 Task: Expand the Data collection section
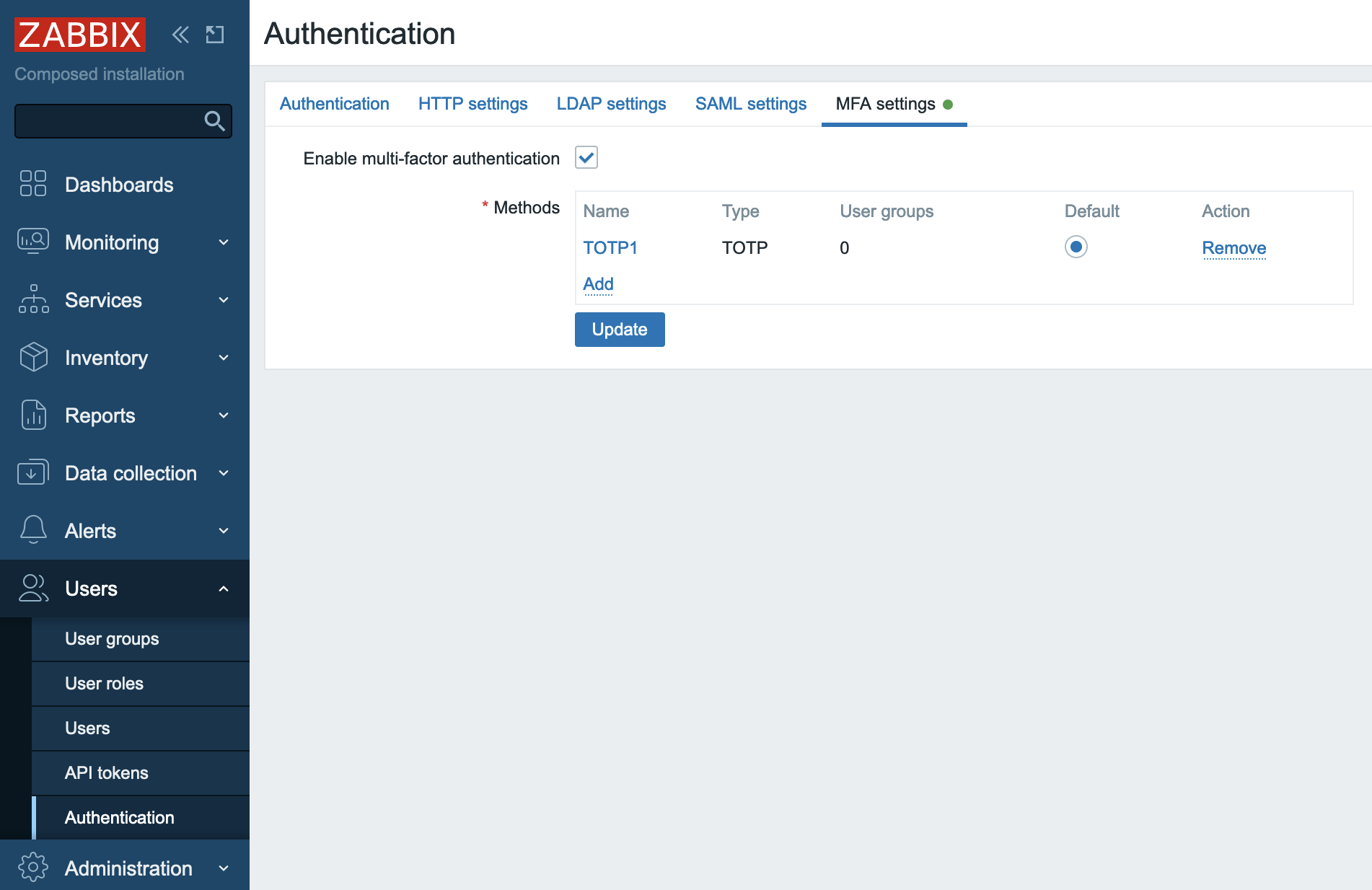(224, 474)
